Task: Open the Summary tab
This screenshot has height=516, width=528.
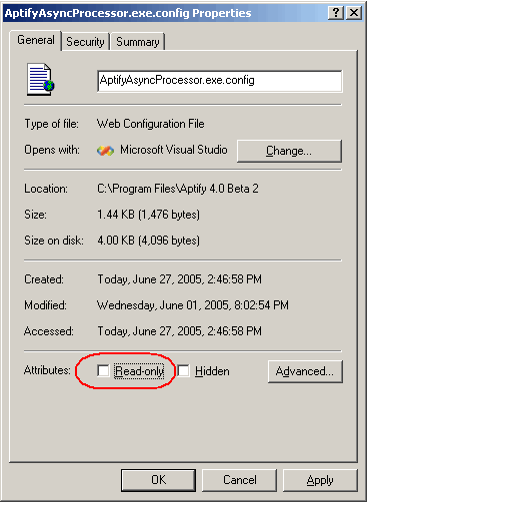Action: pyautogui.click(x=138, y=42)
